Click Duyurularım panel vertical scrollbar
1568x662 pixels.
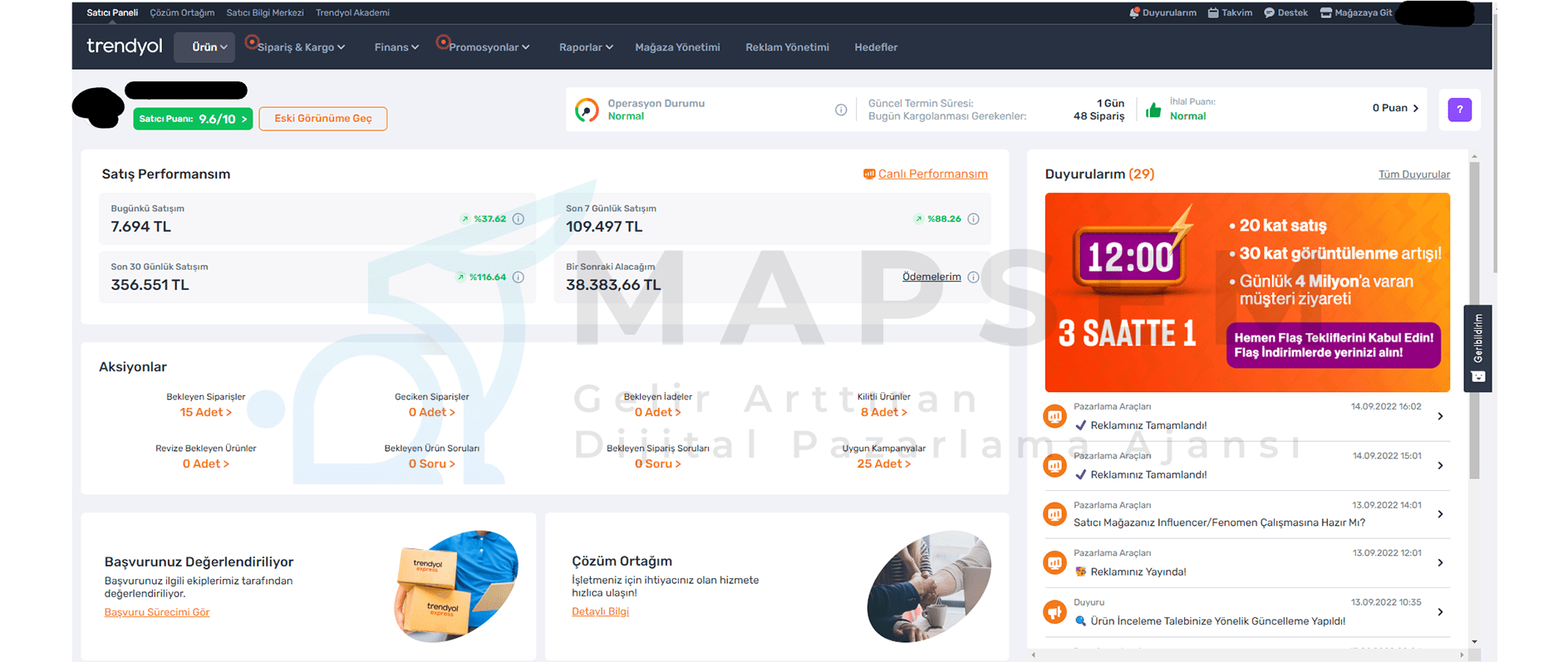[x=1474, y=320]
